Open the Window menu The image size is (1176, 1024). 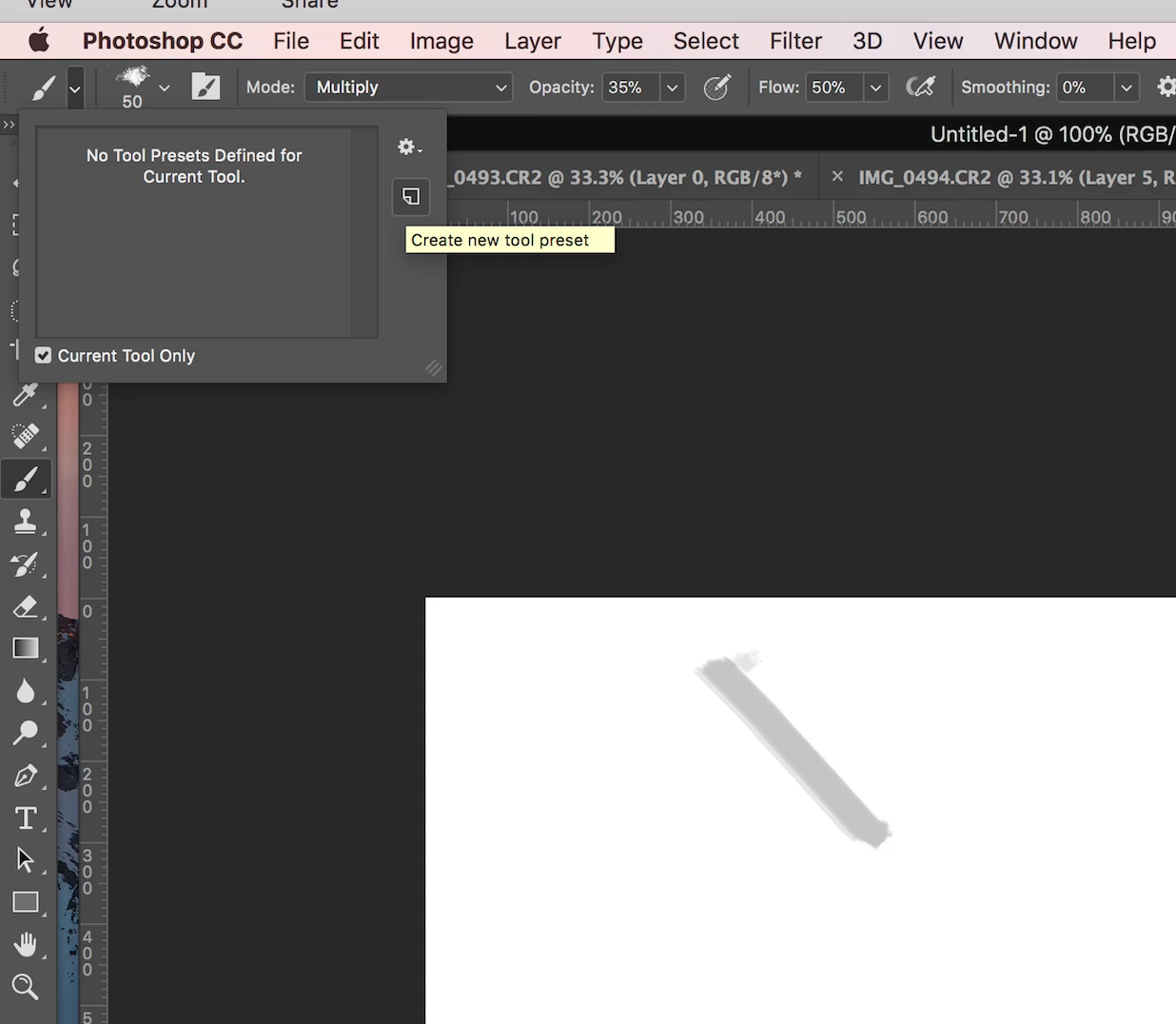[x=1036, y=41]
